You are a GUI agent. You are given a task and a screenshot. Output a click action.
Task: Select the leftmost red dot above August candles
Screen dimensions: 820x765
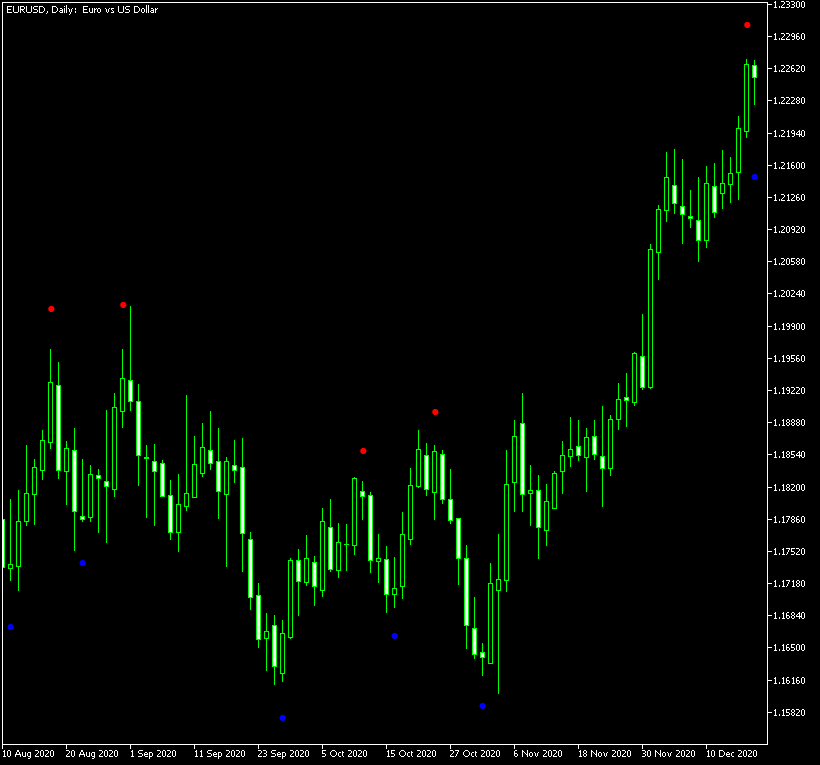coord(51,309)
